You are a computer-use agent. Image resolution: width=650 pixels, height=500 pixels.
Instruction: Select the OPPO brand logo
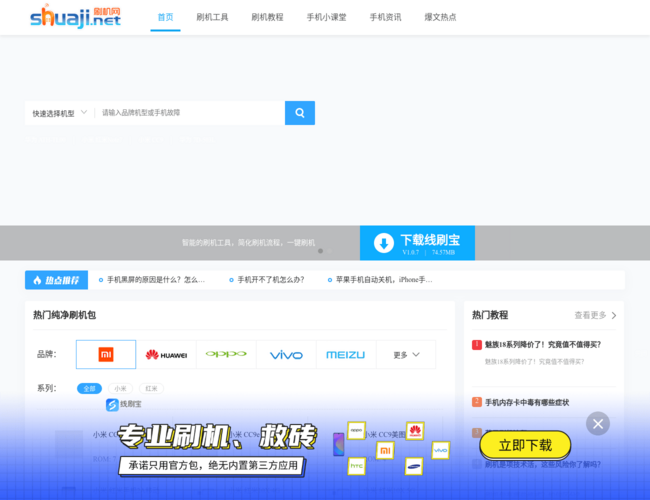pos(226,354)
